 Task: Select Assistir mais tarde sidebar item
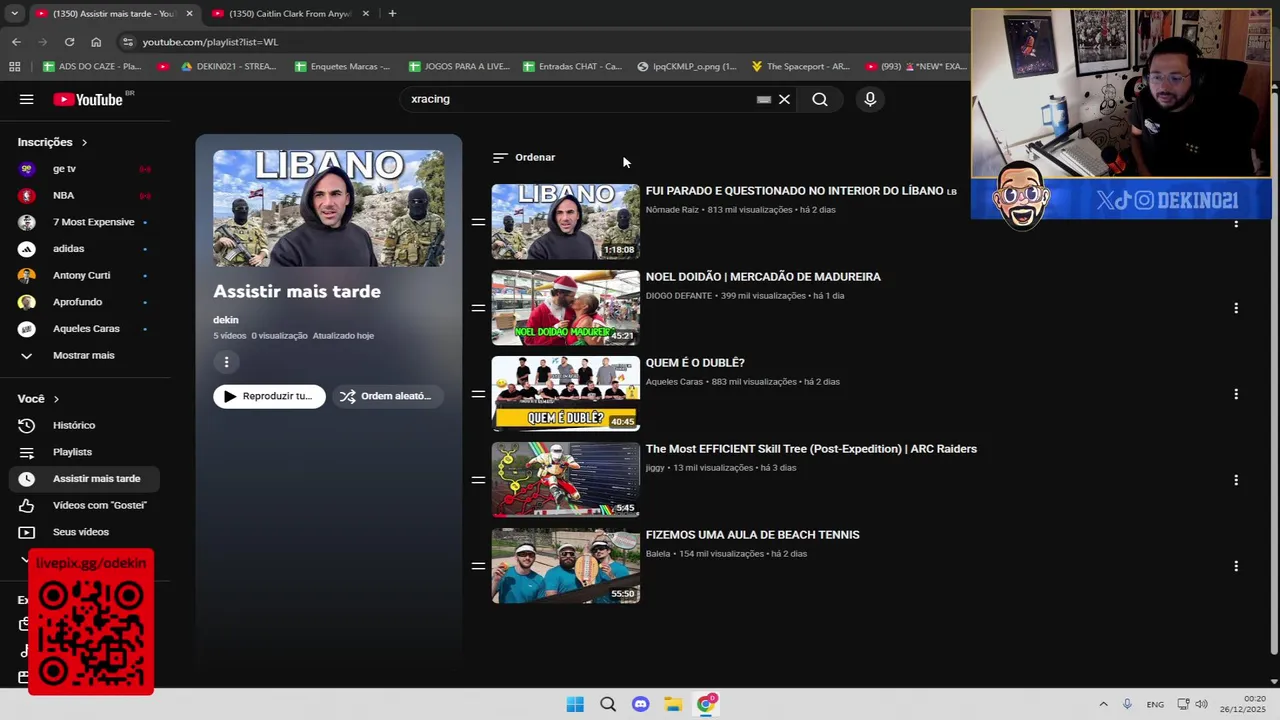(x=84, y=478)
